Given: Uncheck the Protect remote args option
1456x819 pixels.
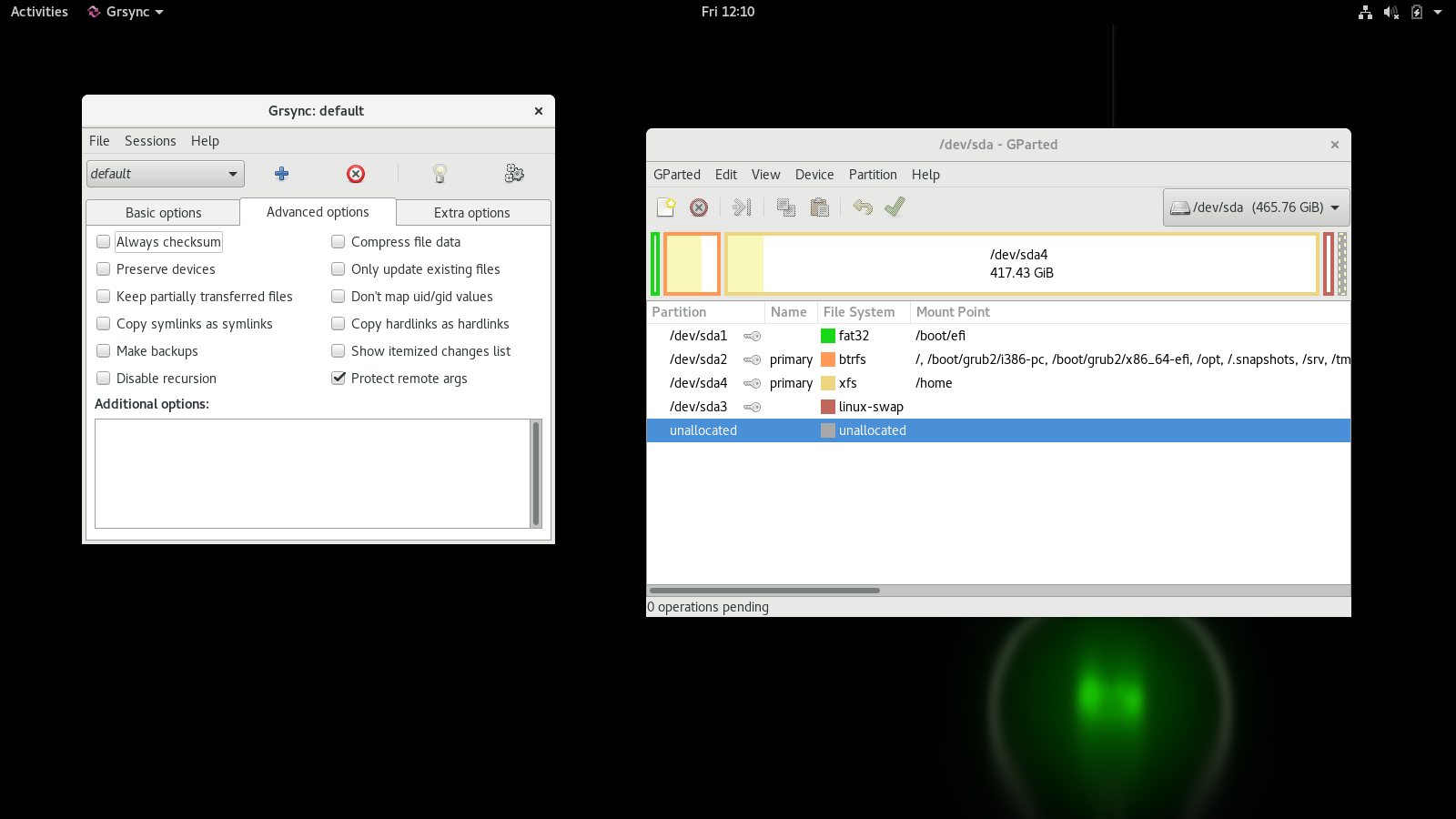Looking at the screenshot, I should (339, 379).
